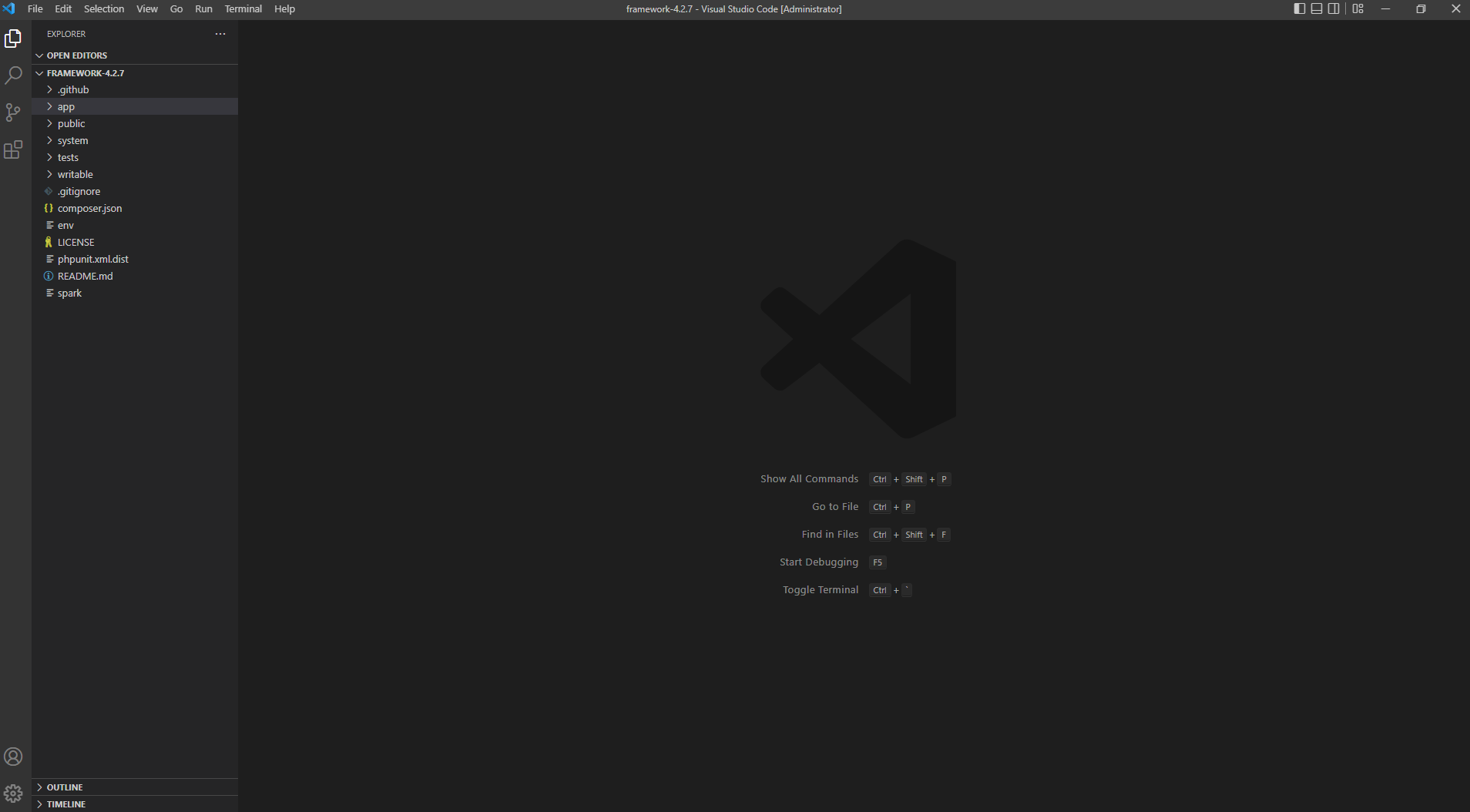The image size is (1470, 812).
Task: Open Explorer views and more actions ellipsis
Action: 220,34
